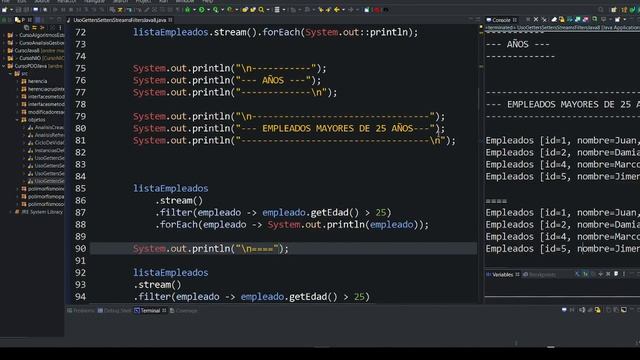
Task: Collapse the src folder node
Action: (x=11, y=73)
